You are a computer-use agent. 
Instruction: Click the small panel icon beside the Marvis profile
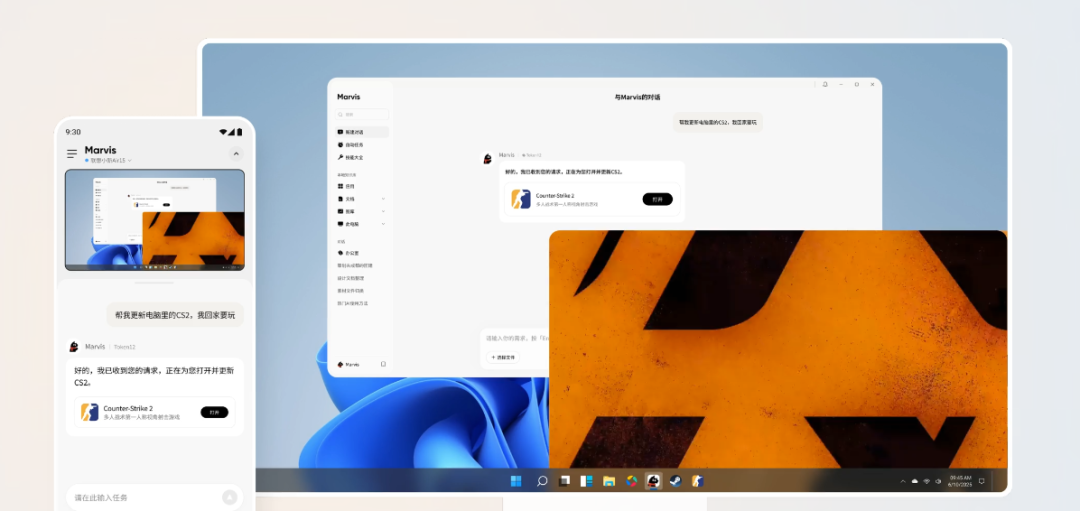click(x=384, y=364)
